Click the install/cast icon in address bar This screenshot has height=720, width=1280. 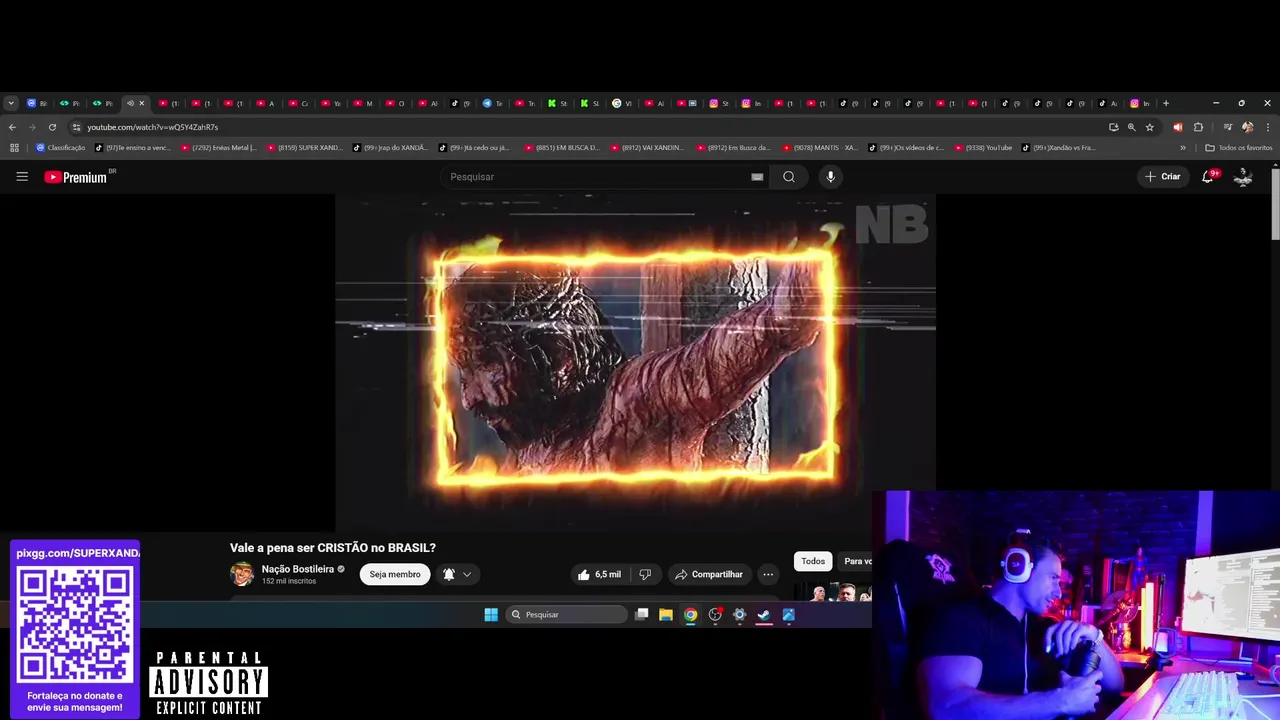click(1113, 127)
